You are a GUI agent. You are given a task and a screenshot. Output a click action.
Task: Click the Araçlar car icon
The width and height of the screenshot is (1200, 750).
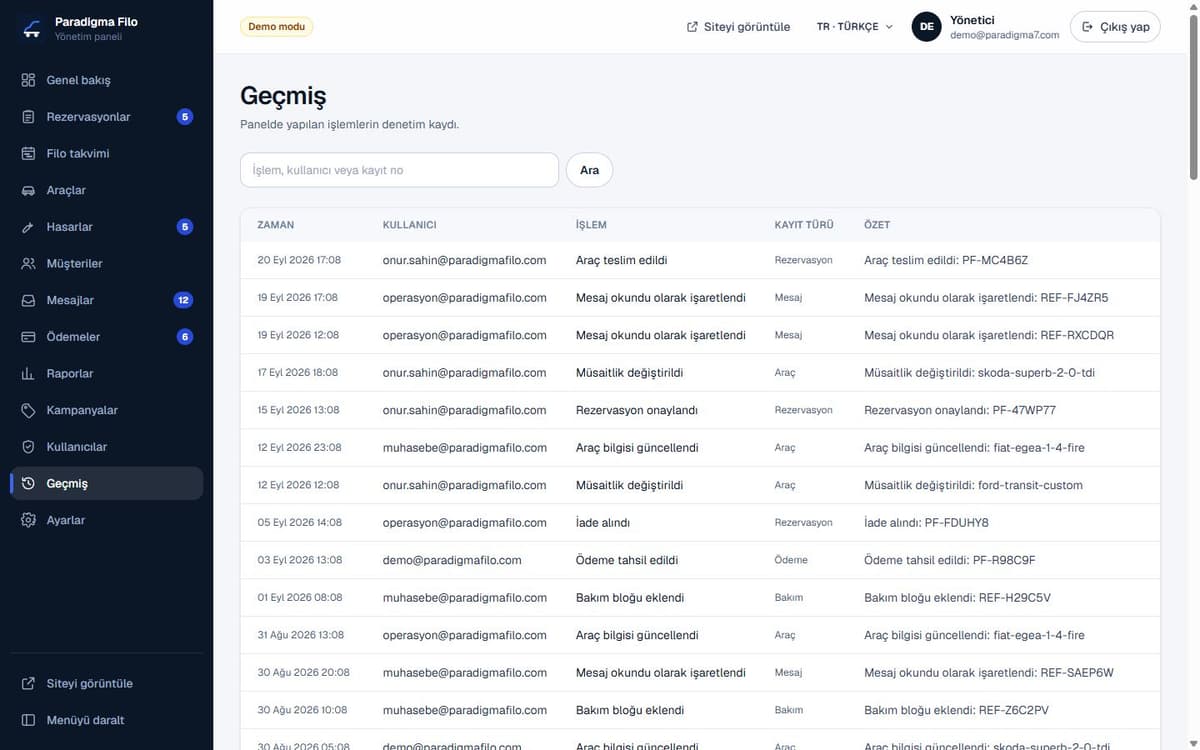pos(28,190)
